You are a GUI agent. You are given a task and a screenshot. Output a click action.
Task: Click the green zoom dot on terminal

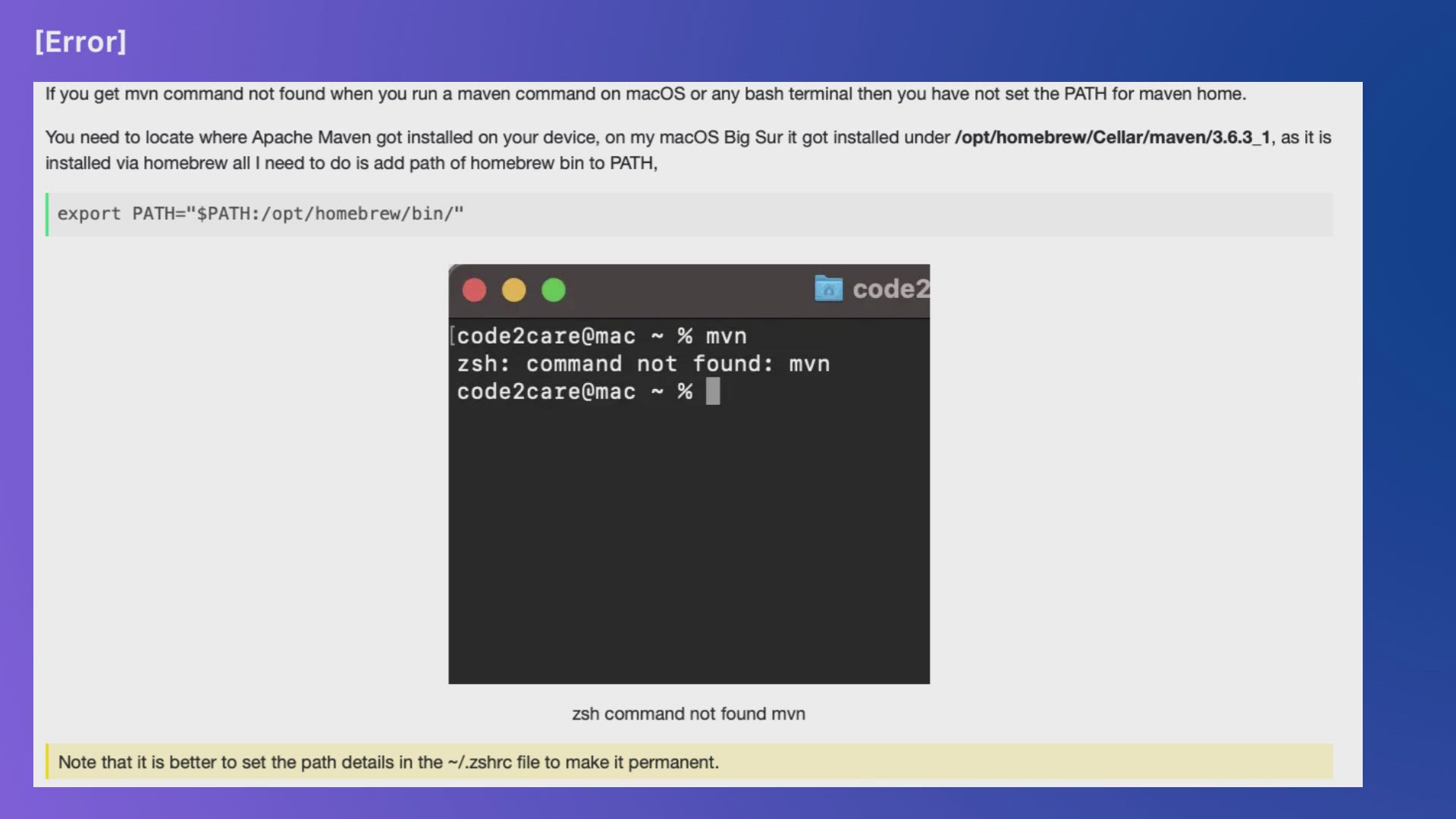coord(554,290)
